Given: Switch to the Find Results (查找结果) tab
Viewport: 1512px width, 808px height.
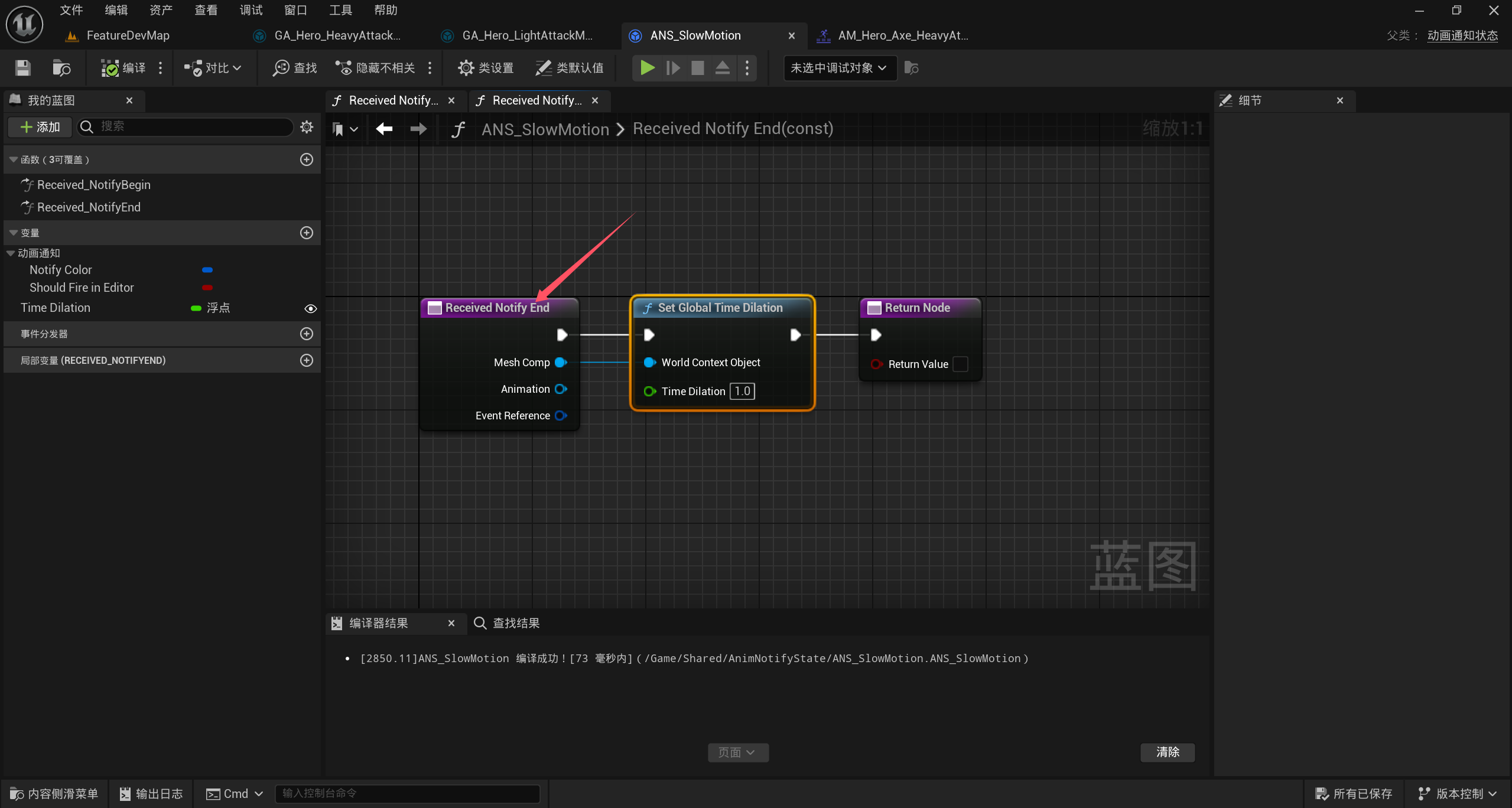Looking at the screenshot, I should click(507, 623).
